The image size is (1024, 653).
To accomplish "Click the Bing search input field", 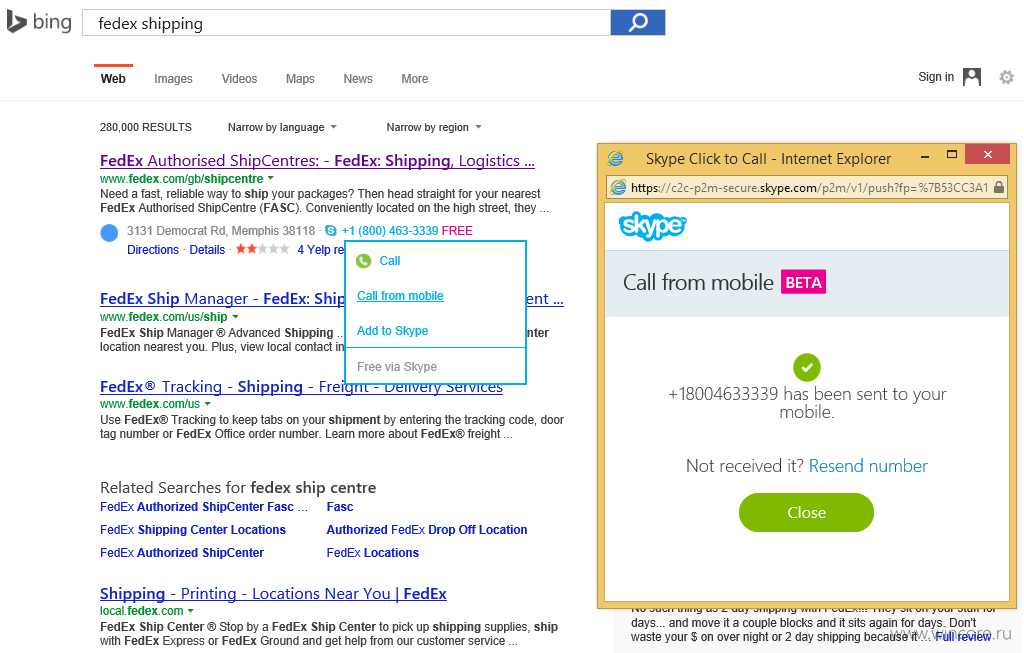I will [x=346, y=23].
